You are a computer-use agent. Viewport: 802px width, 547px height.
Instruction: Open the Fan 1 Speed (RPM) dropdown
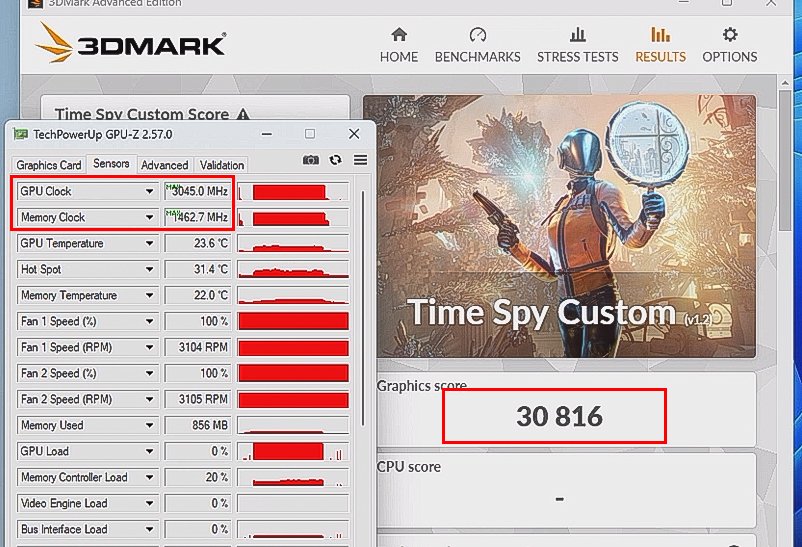149,348
